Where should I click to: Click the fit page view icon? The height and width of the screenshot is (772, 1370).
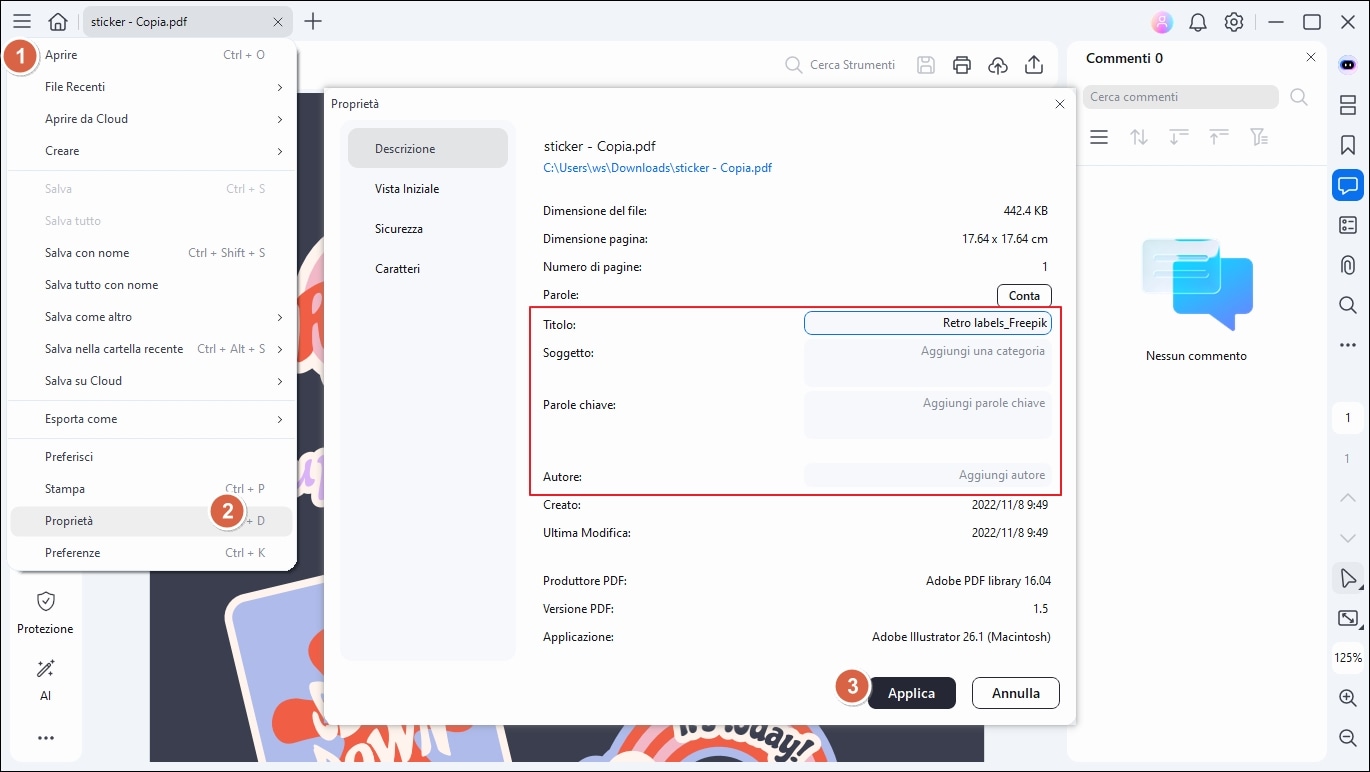[1348, 618]
